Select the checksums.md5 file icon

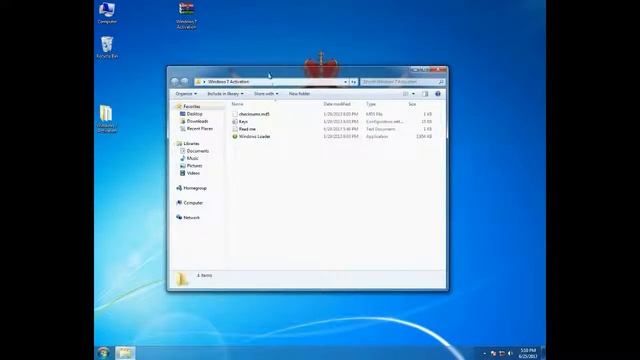point(235,114)
